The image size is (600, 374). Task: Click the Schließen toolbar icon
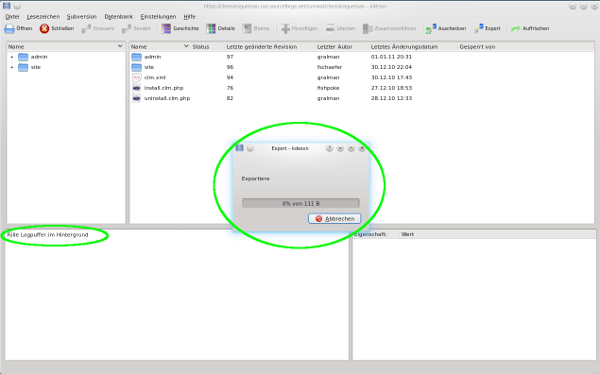(x=44, y=29)
